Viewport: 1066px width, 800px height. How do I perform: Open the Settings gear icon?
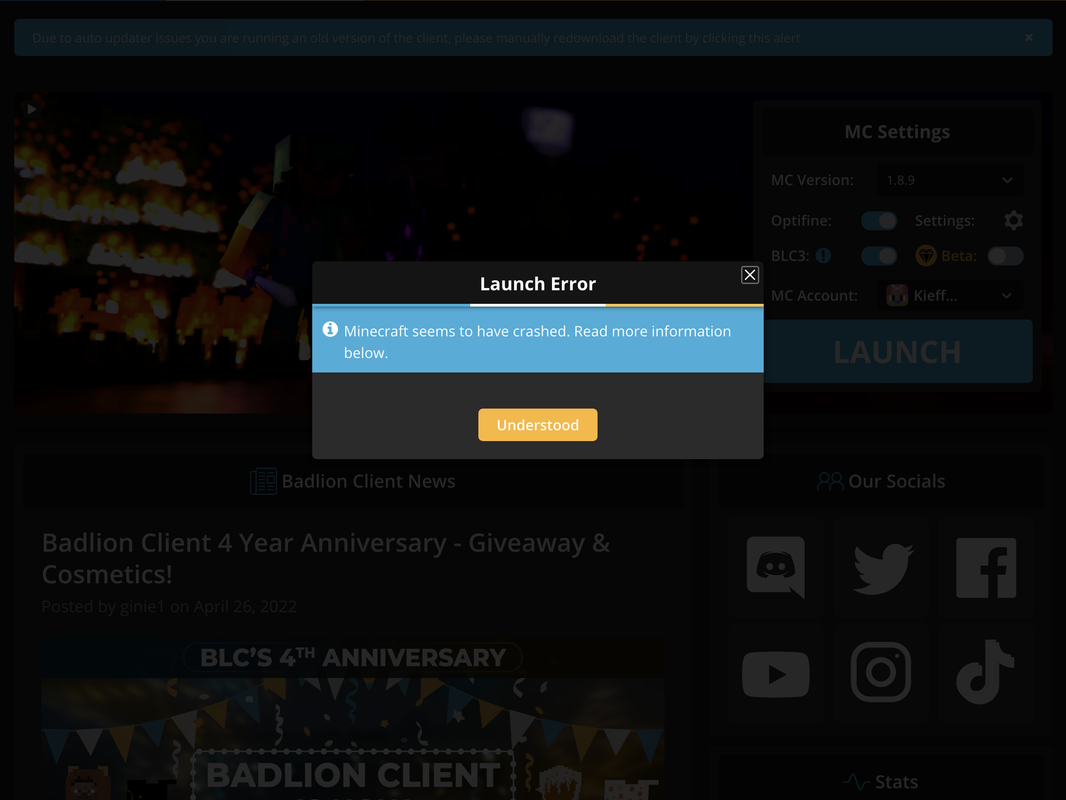coord(1013,220)
